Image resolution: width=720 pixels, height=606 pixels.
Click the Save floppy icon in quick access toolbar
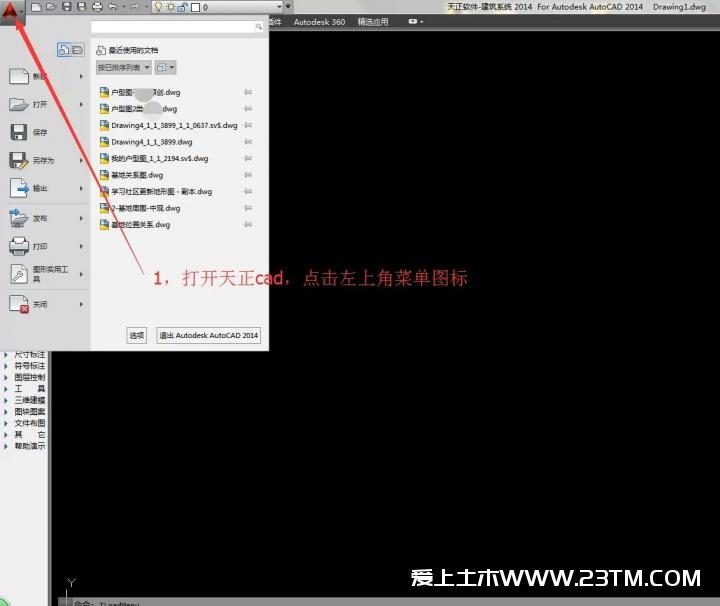click(x=67, y=7)
